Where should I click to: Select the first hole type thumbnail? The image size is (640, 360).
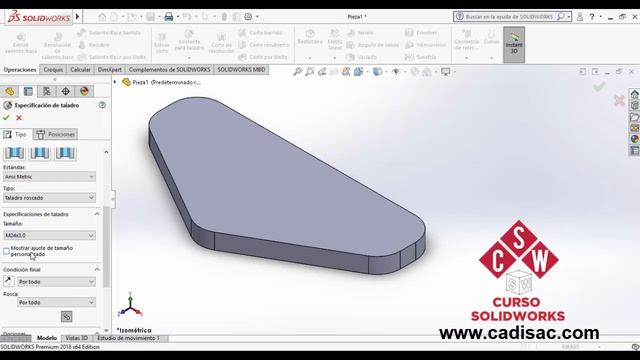click(14, 153)
